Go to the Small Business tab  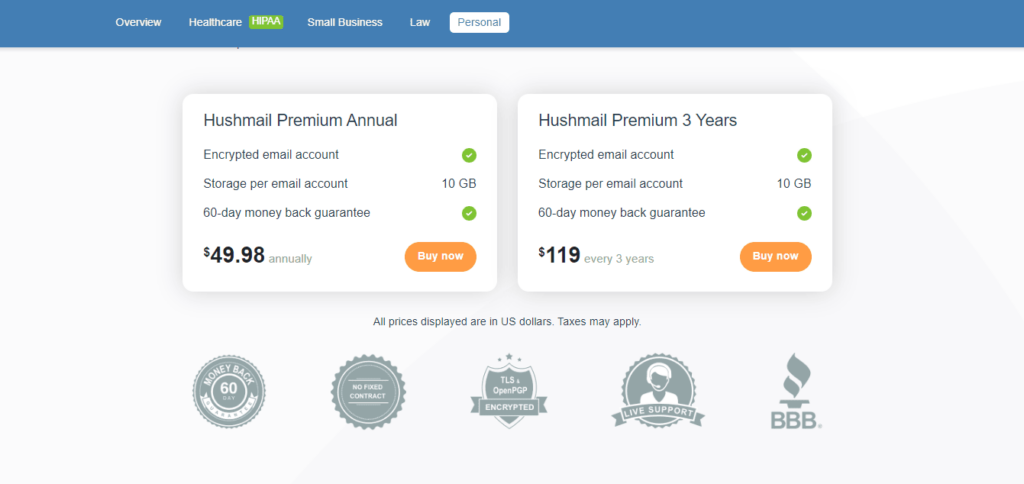pyautogui.click(x=345, y=22)
